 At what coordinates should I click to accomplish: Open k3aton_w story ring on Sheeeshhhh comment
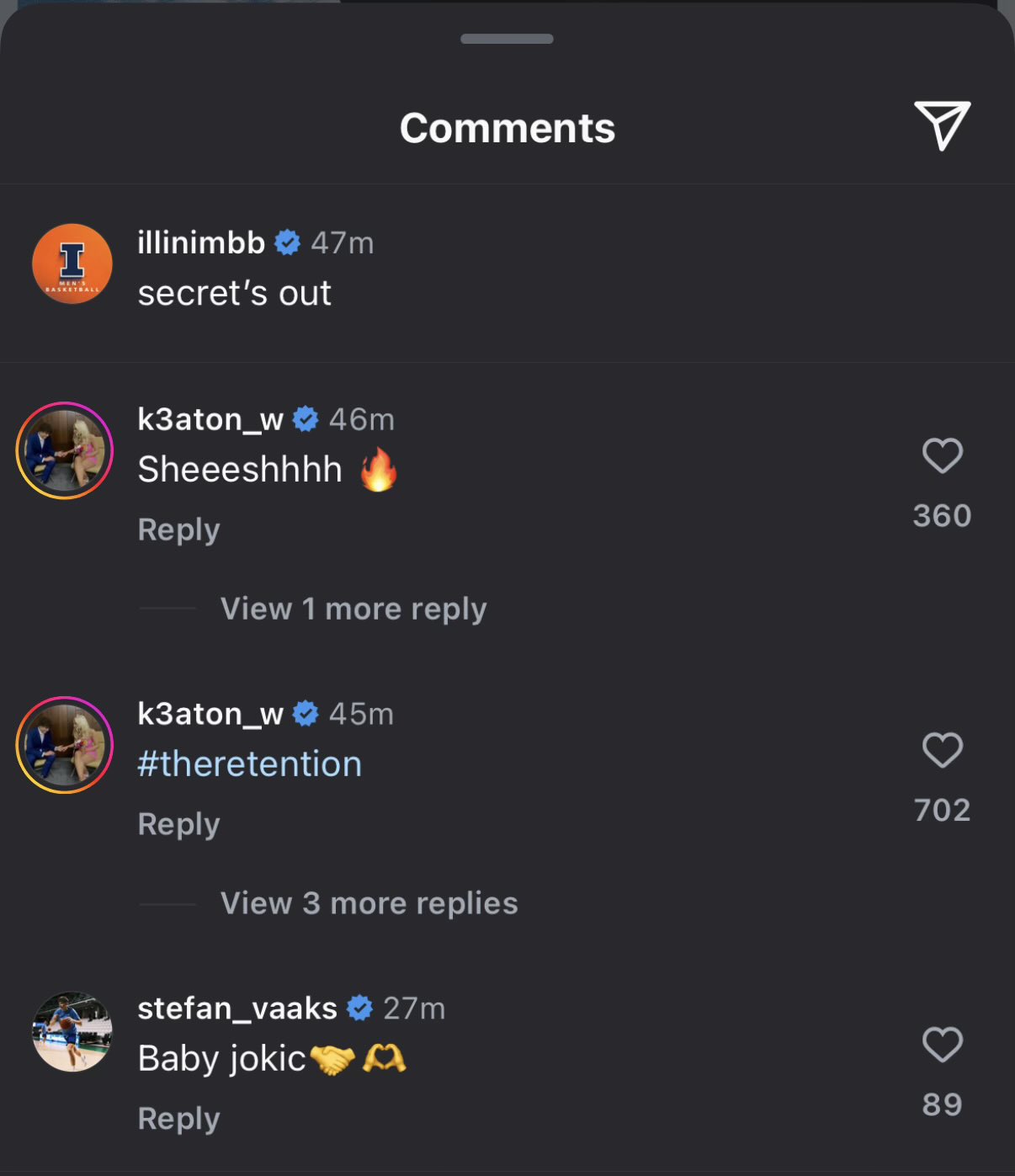click(x=65, y=450)
